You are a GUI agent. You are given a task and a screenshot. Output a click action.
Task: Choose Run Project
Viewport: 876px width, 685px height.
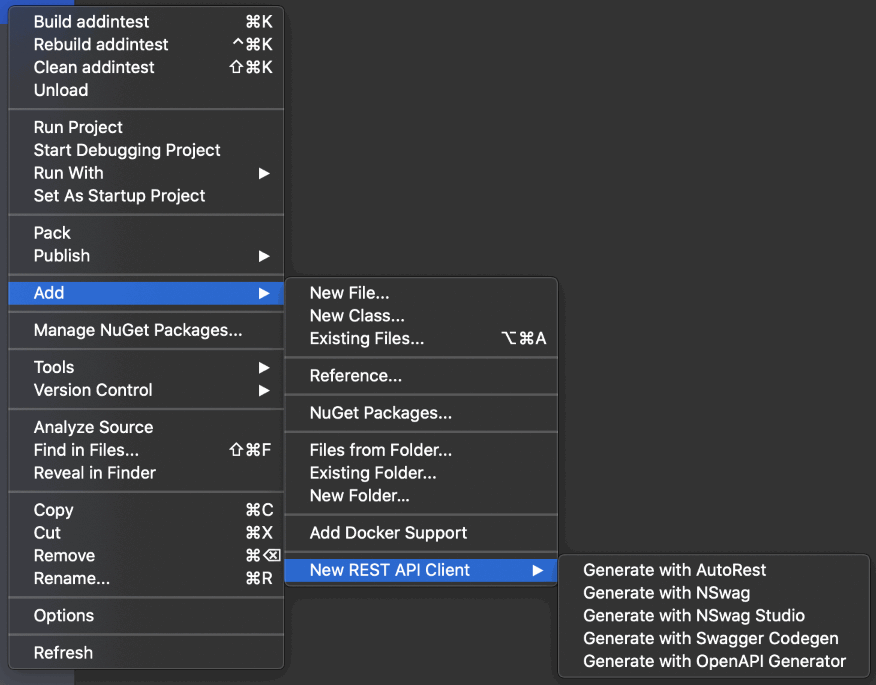[x=146, y=127]
